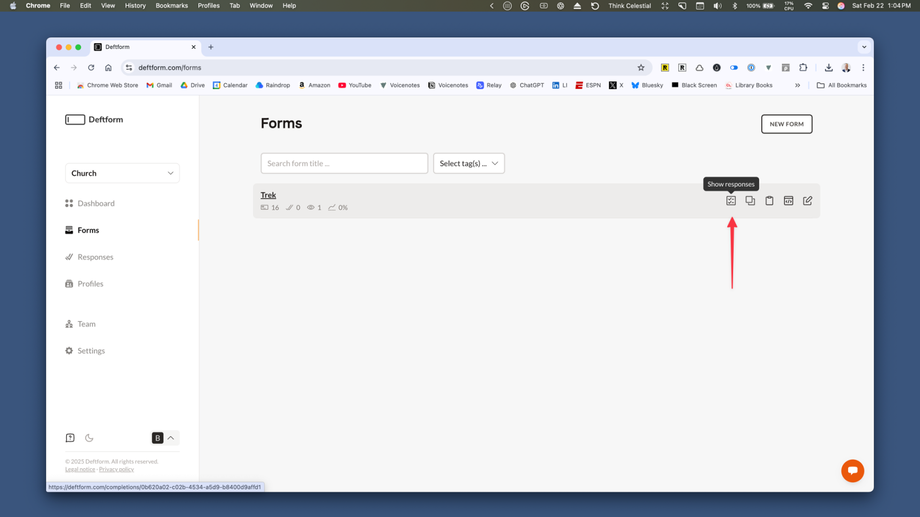
Task: Open the Library Books bookmark
Action: 749,85
